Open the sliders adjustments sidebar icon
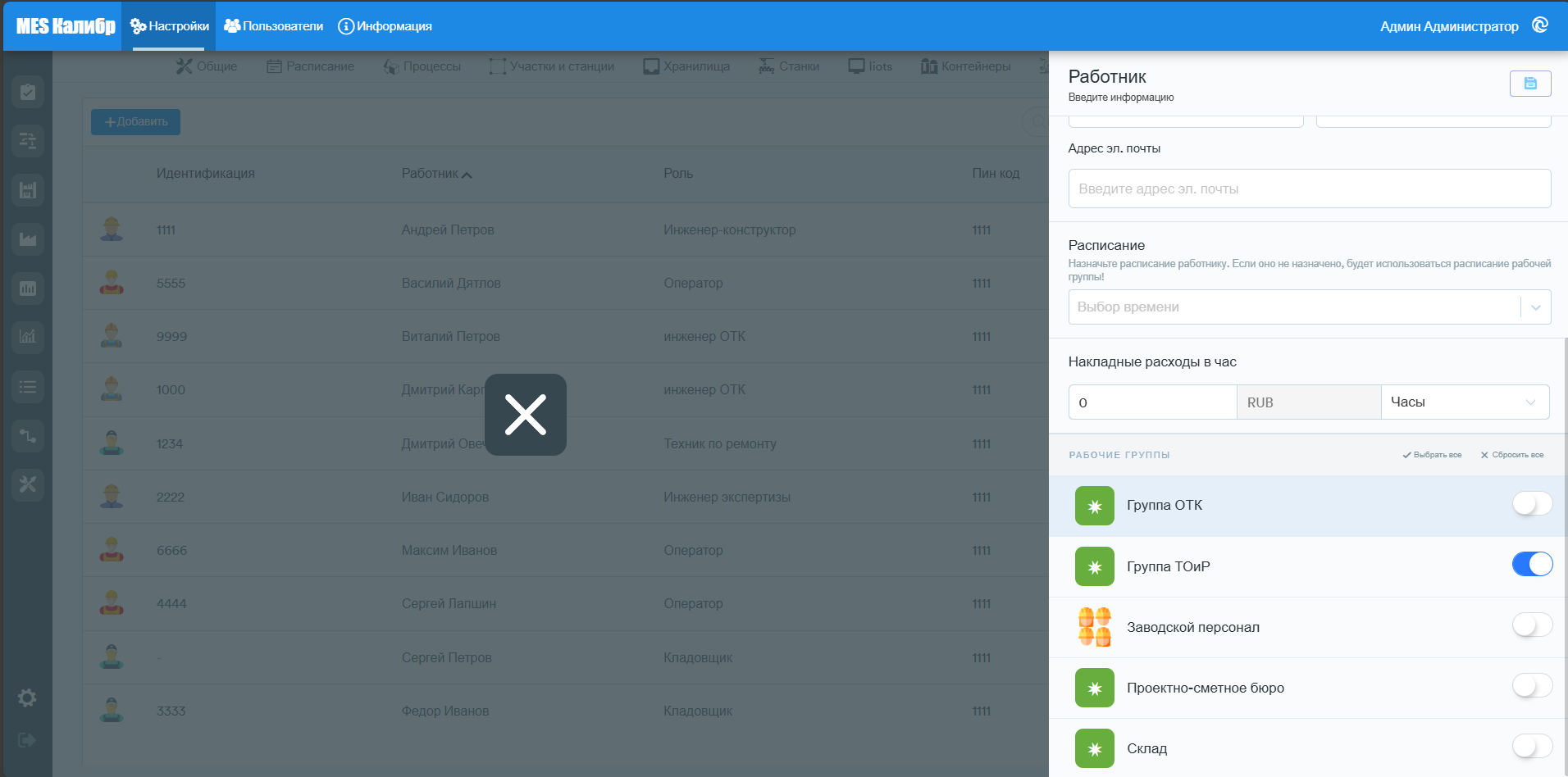This screenshot has height=777, width=1568. [28, 141]
